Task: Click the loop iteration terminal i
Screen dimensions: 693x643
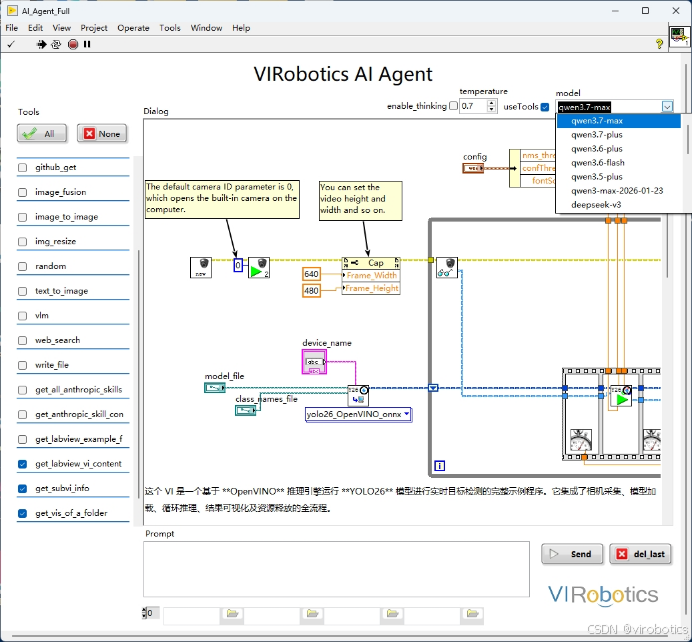Action: (x=439, y=465)
